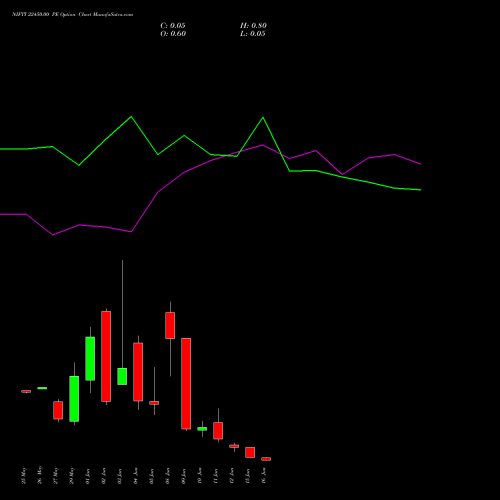Click the open value 'O: 0.60'
The height and width of the screenshot is (500, 500).
click(173, 34)
